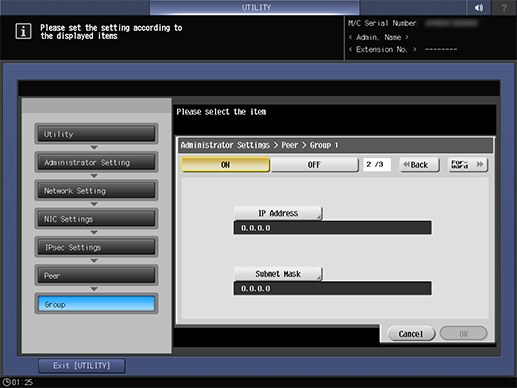Screen dimensions: 517x388
Task: Click the information icon beside message
Action: click(23, 31)
